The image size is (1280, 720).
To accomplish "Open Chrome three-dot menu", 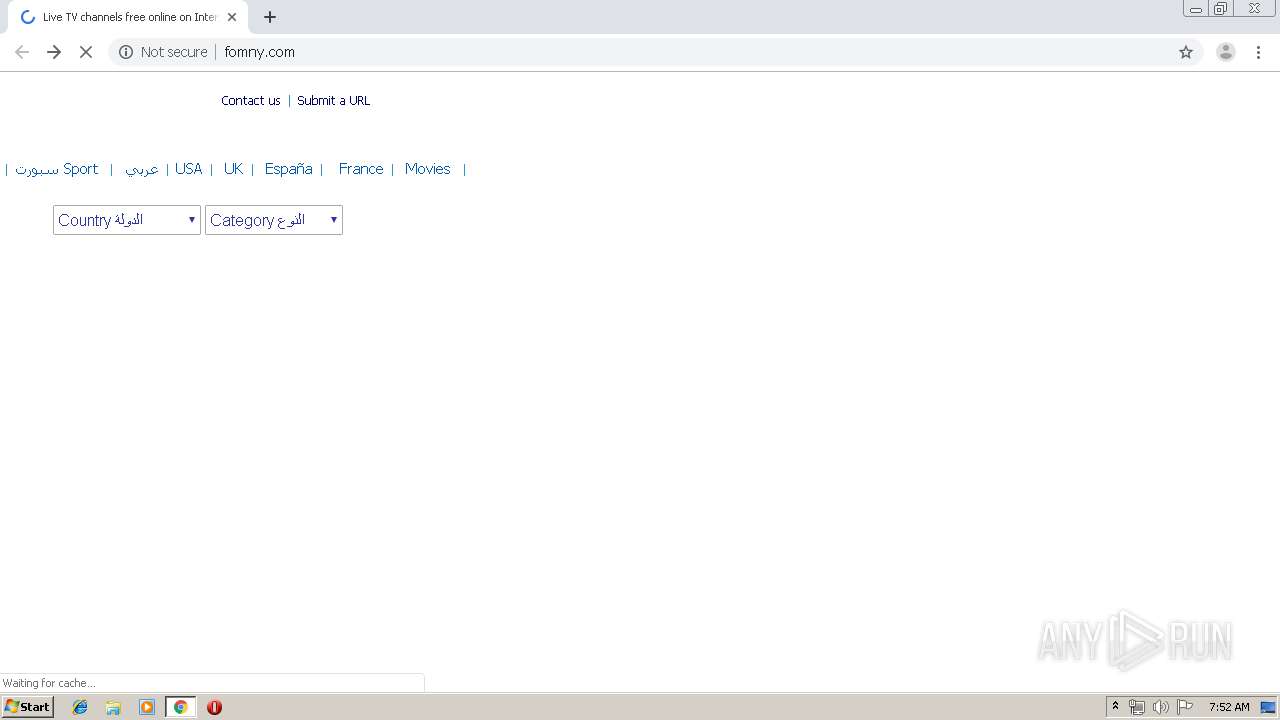I will click(x=1259, y=52).
